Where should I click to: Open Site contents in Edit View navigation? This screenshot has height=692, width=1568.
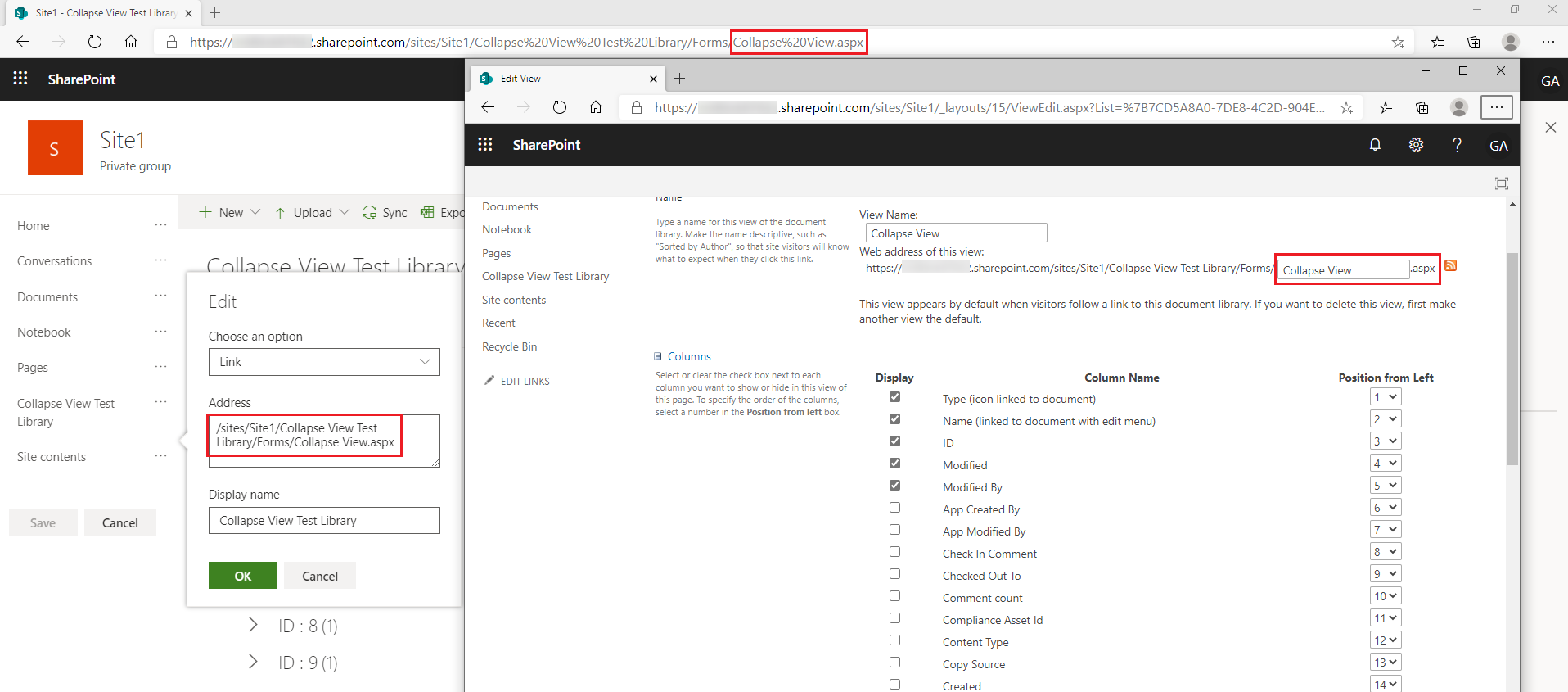pos(514,300)
